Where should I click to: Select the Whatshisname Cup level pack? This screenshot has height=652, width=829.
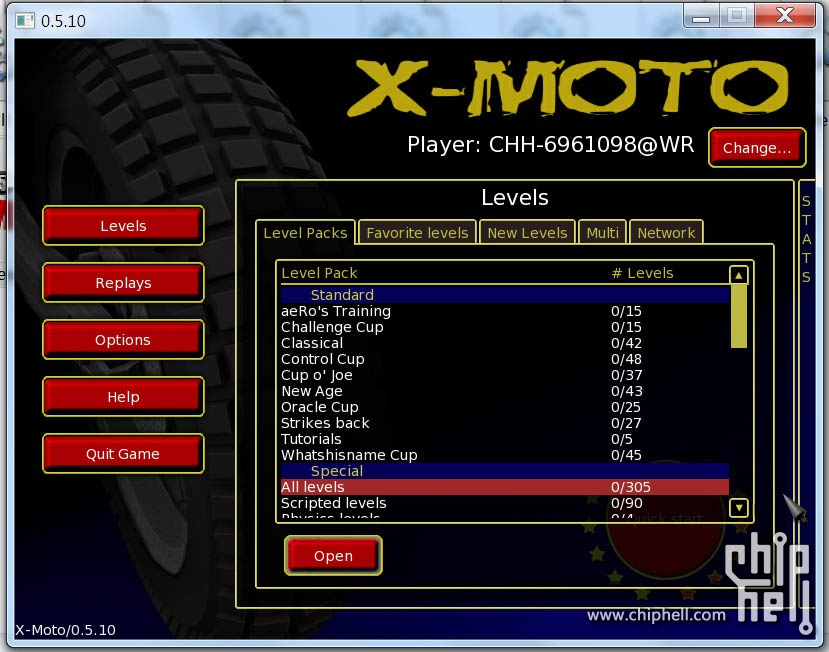tap(505, 455)
